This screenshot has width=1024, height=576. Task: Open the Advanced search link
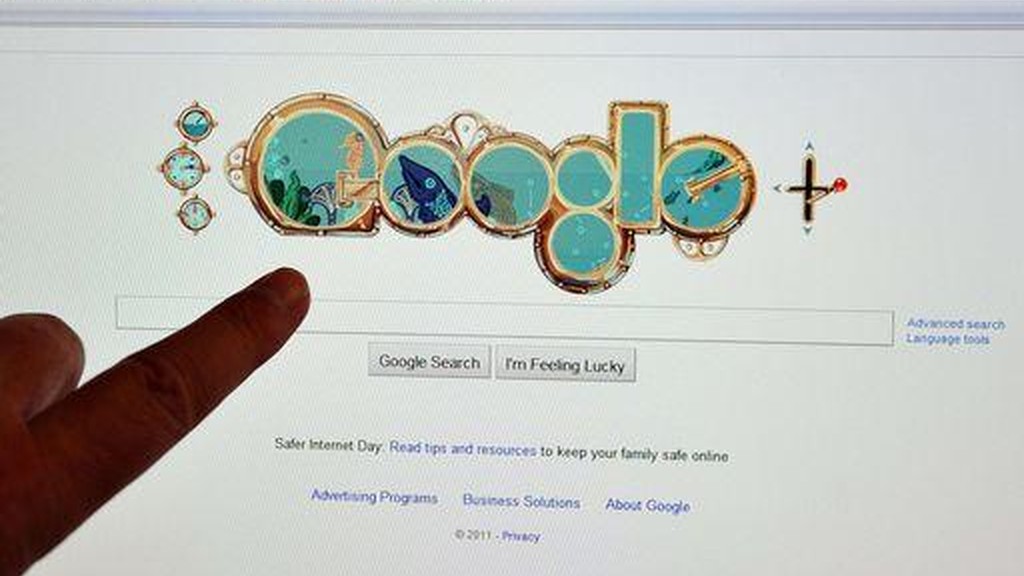click(x=955, y=323)
